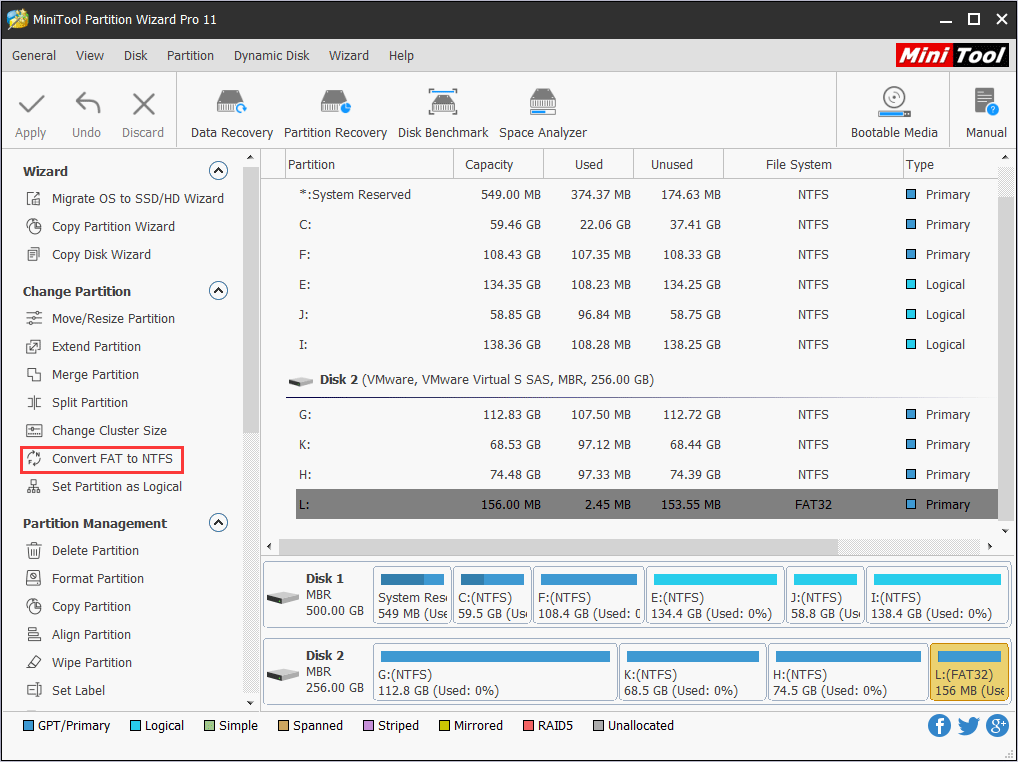Open the Dynamic Disk menu
This screenshot has width=1018, height=762.
[271, 56]
